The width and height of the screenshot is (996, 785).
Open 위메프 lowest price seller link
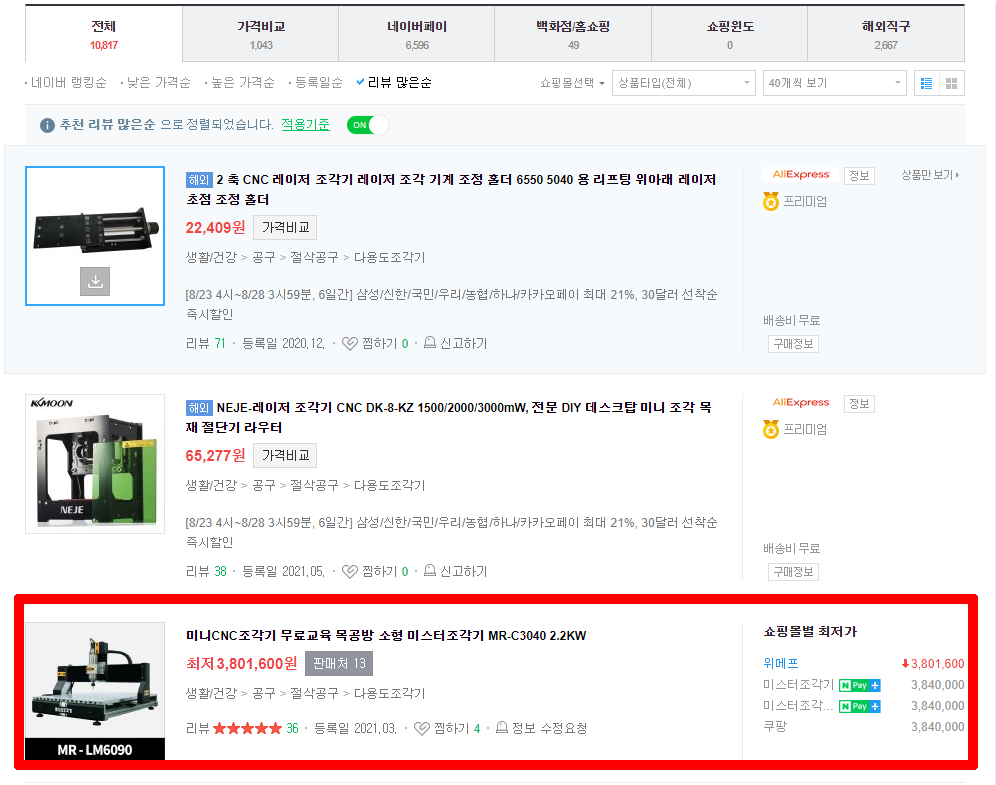[x=781, y=664]
